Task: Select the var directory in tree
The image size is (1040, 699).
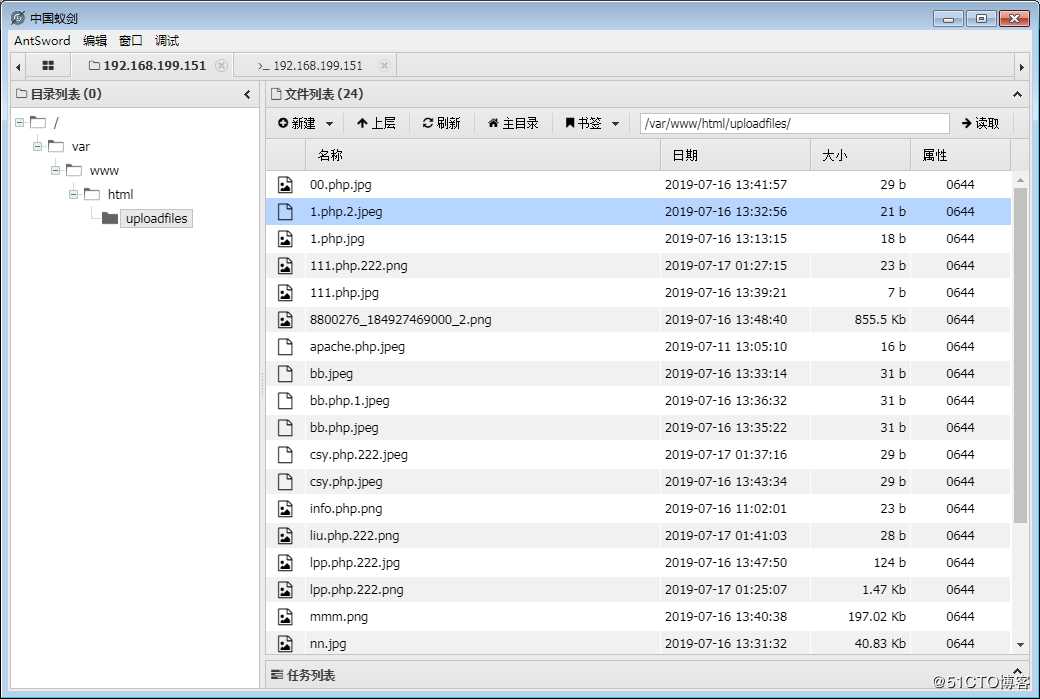Action: click(81, 147)
